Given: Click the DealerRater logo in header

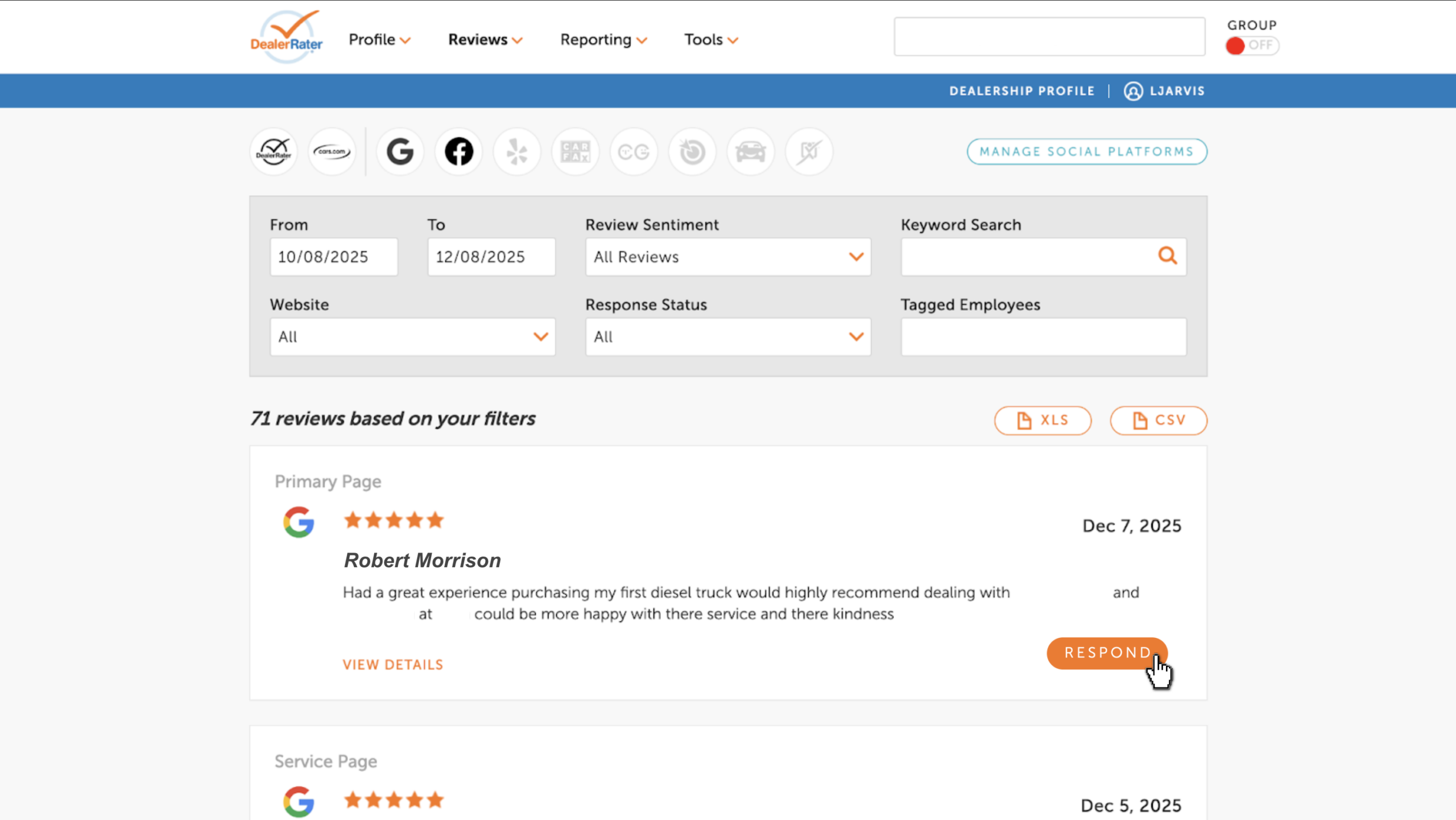Looking at the screenshot, I should (286, 36).
